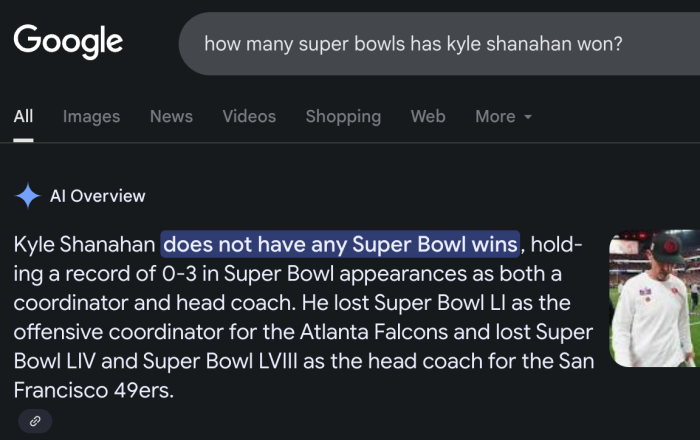The height and width of the screenshot is (440, 700).
Task: Click the AI Overview sparkle icon
Action: coord(27,196)
